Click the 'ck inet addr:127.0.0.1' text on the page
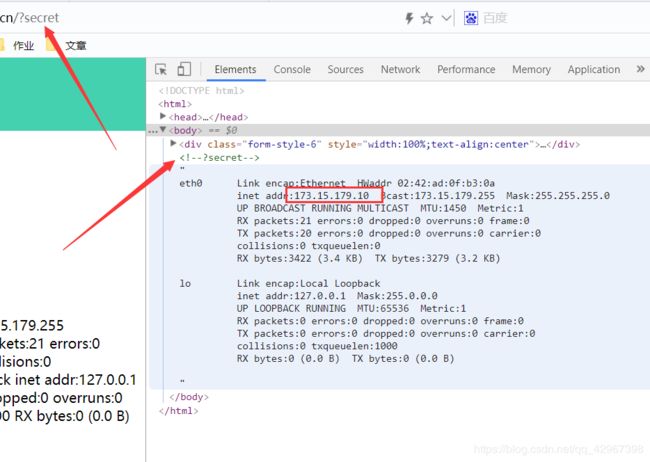 [x=68, y=379]
